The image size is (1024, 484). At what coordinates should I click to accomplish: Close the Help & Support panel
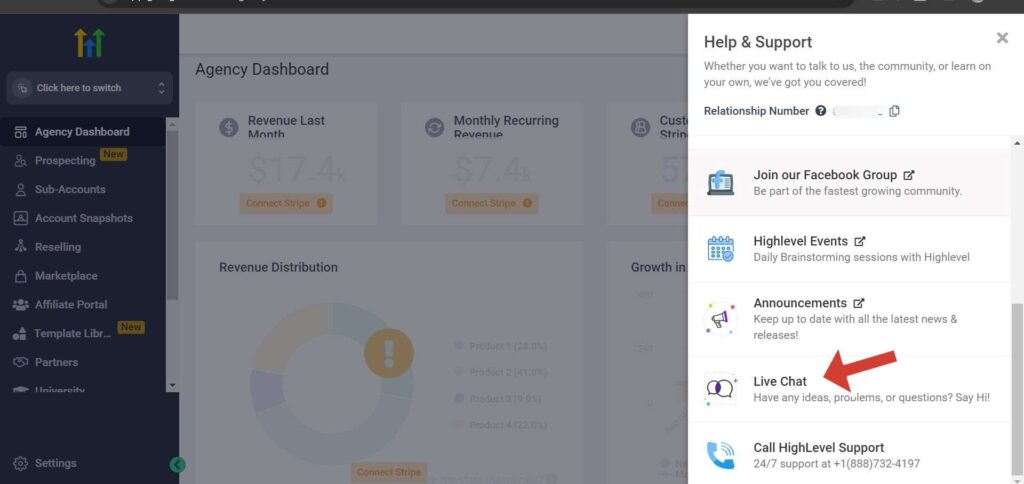click(1002, 39)
